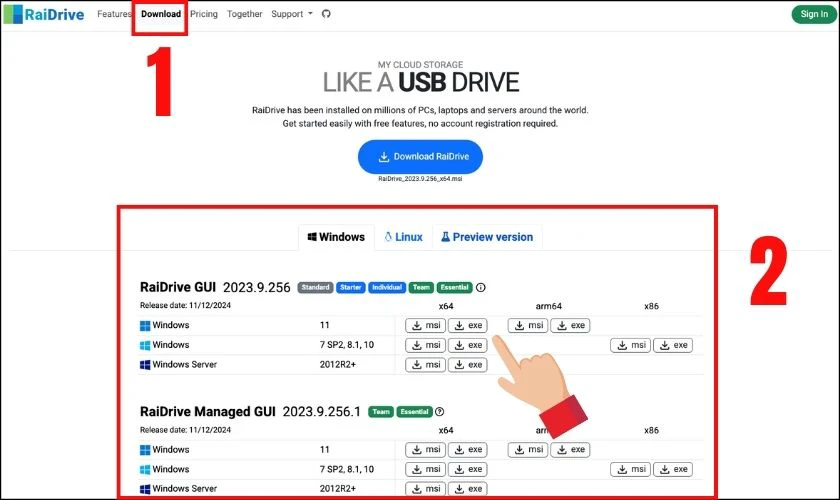Click the Individual badge
This screenshot has height=500, width=840.
(387, 288)
